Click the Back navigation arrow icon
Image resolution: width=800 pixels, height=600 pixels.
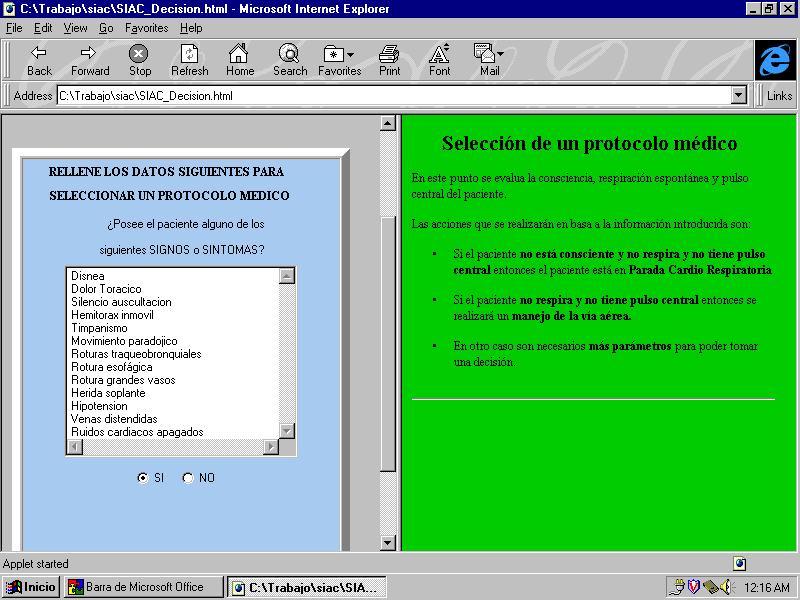[39, 53]
